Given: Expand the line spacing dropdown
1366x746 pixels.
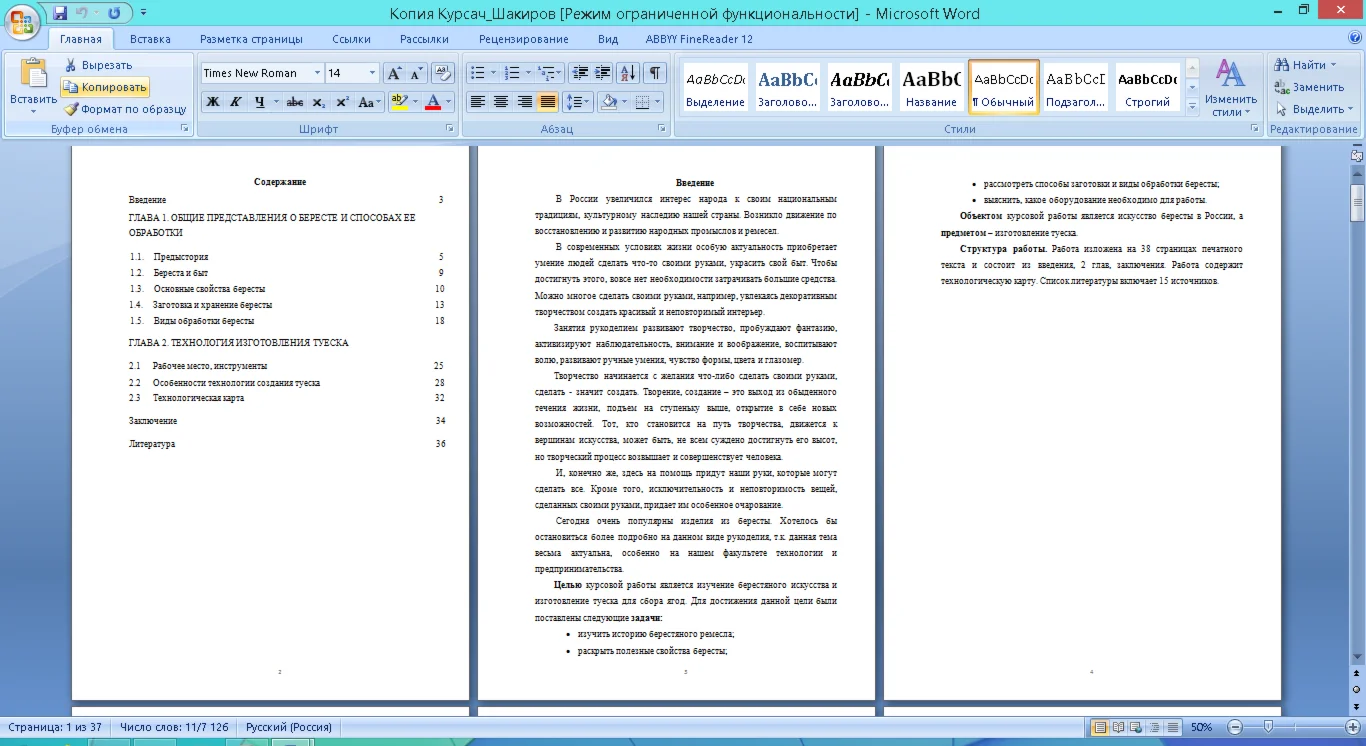Looking at the screenshot, I should [x=586, y=102].
